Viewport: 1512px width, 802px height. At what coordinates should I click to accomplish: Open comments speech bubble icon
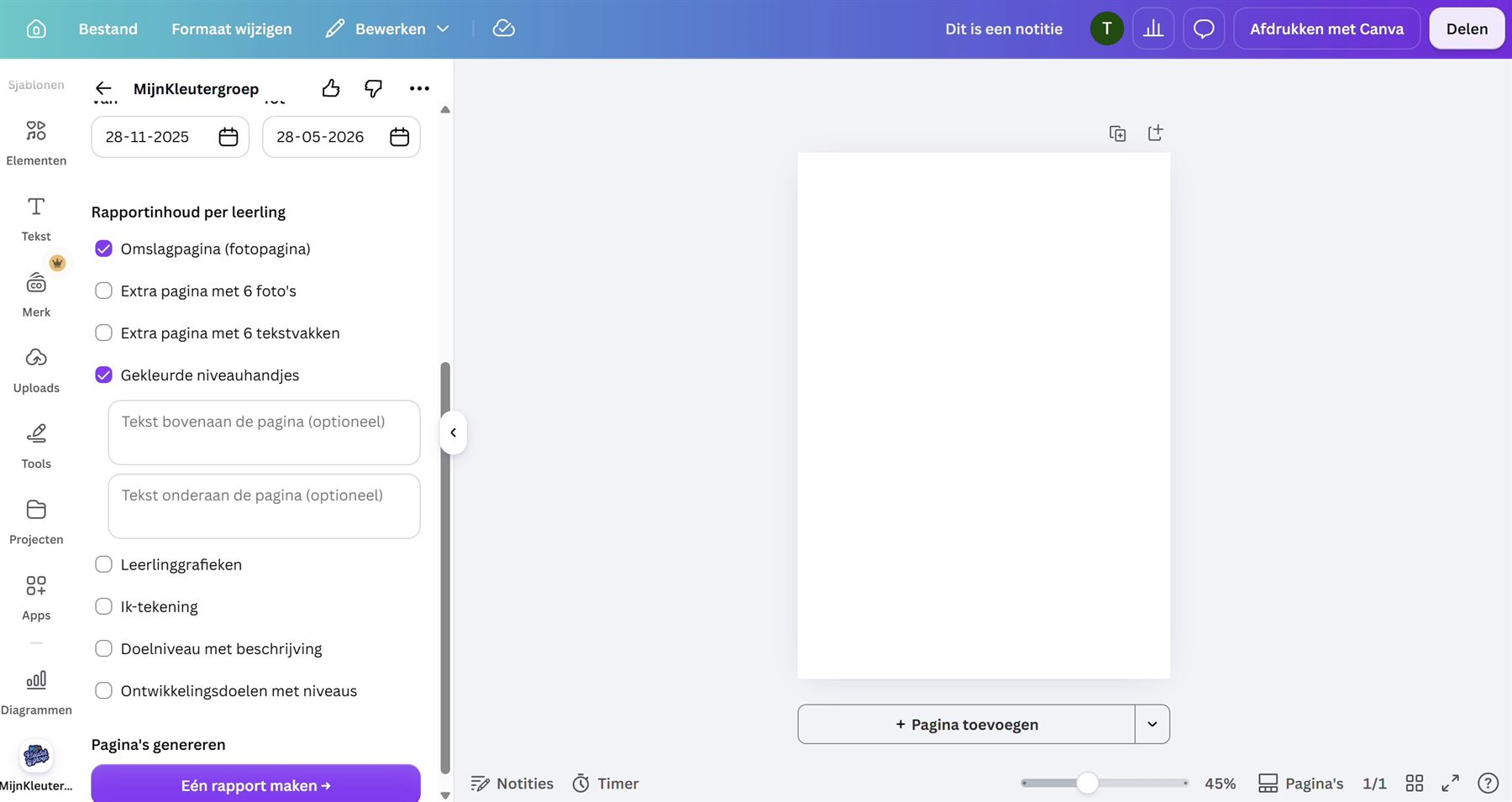[x=1204, y=29]
